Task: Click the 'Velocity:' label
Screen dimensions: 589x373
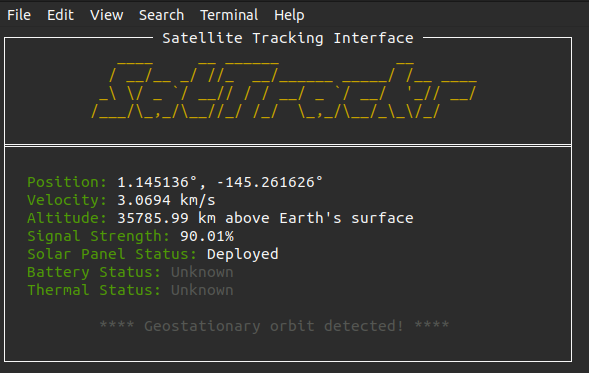Action: (67, 200)
